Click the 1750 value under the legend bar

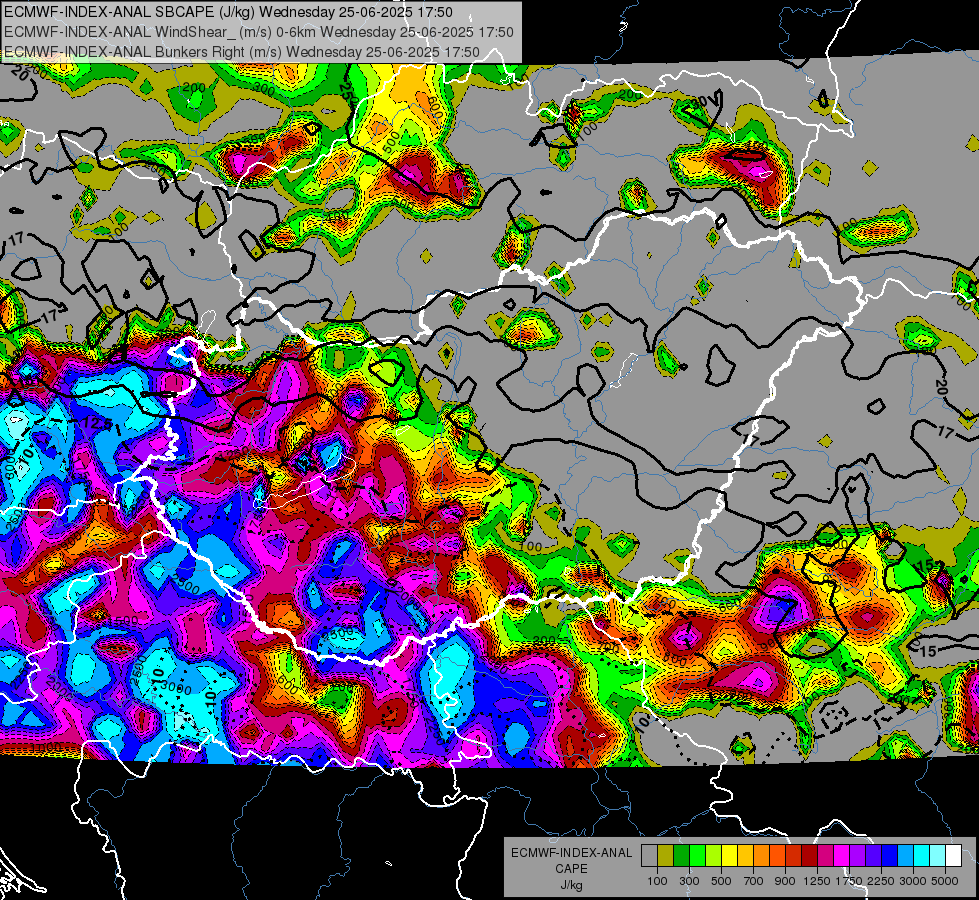849,881
